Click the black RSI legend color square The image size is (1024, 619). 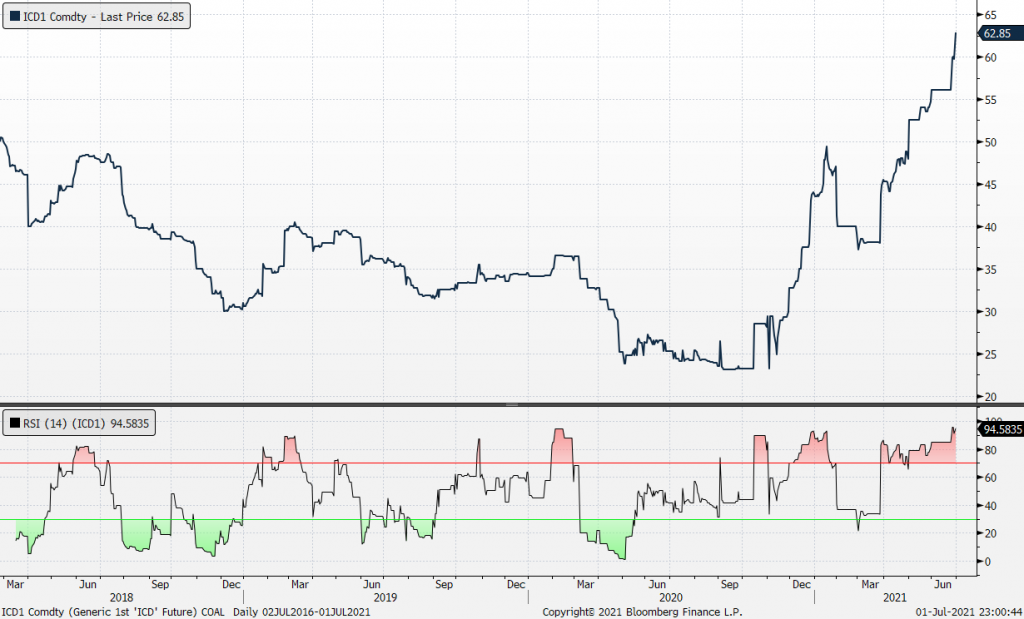pyautogui.click(x=14, y=423)
